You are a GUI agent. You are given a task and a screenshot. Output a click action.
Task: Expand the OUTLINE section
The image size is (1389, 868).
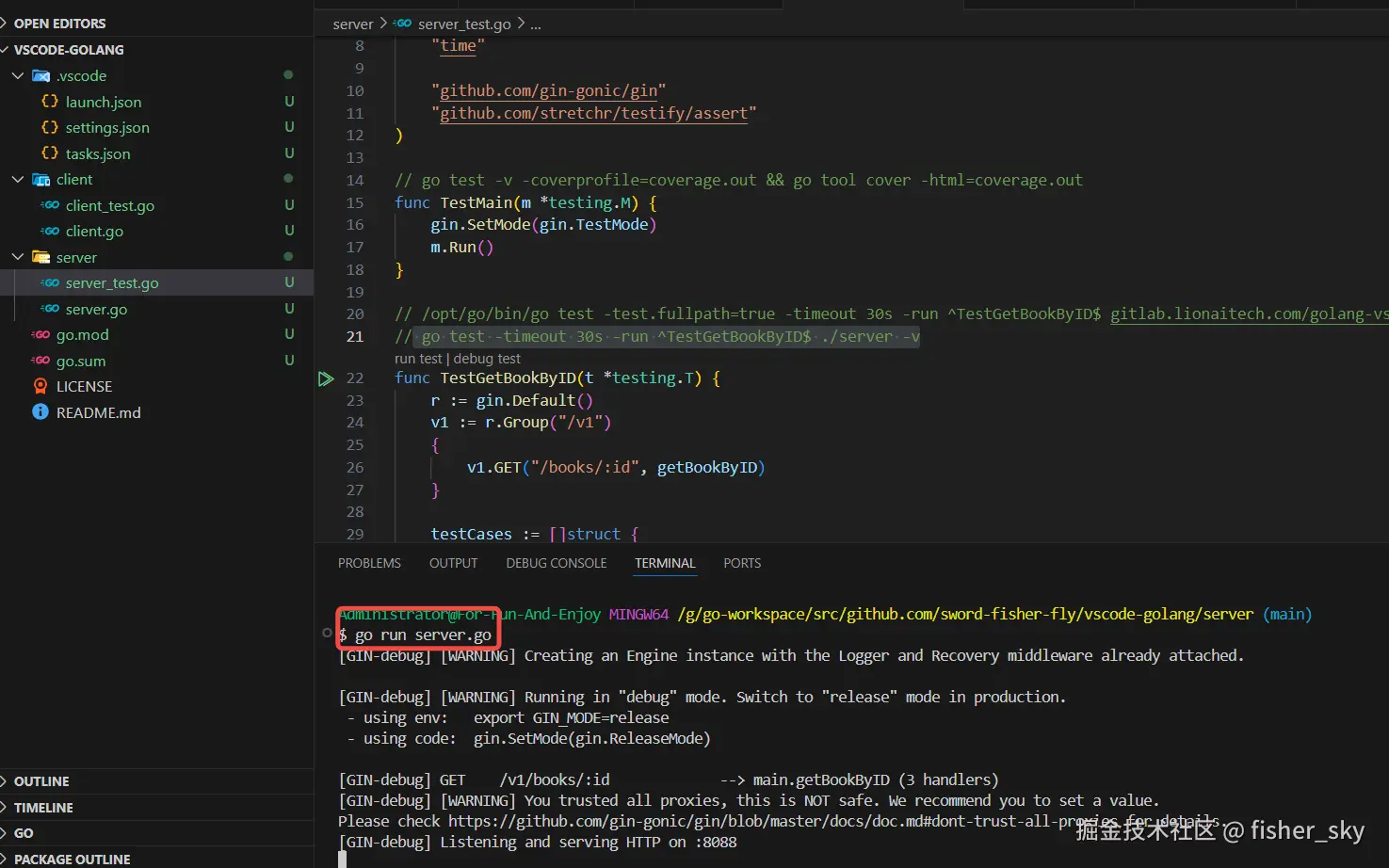(x=6, y=781)
